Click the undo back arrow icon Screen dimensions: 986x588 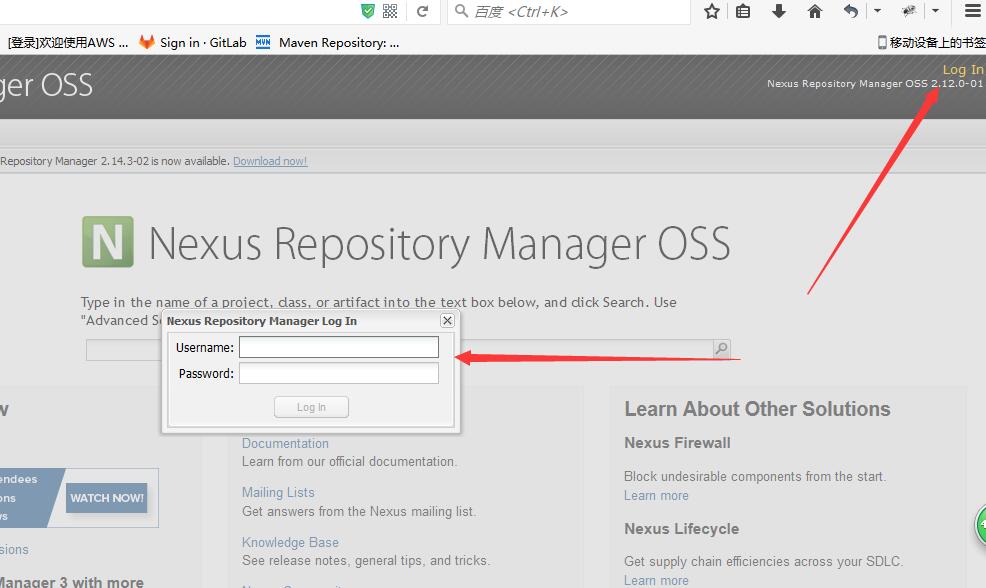[850, 11]
